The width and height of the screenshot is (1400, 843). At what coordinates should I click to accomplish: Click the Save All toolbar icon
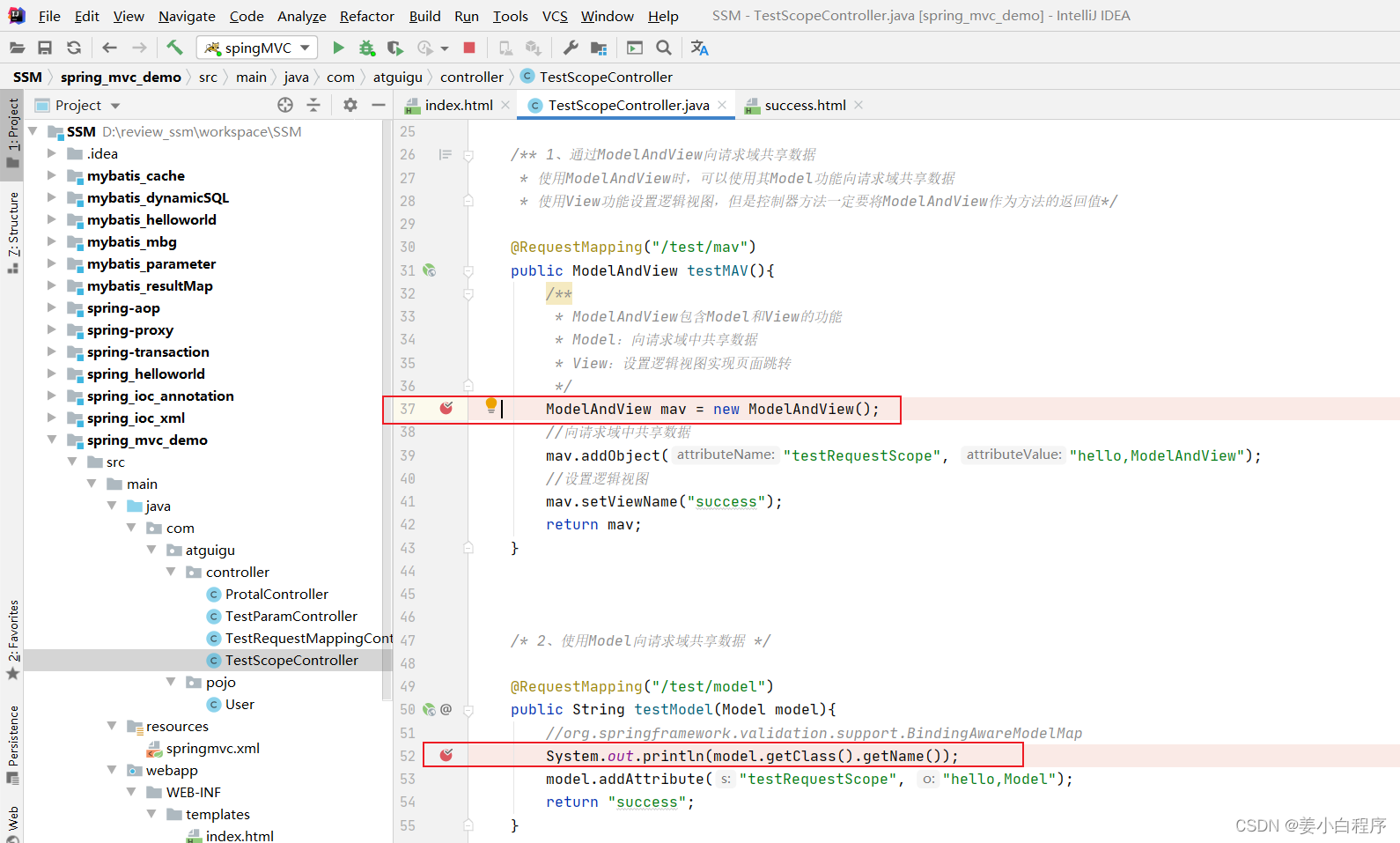[x=45, y=48]
